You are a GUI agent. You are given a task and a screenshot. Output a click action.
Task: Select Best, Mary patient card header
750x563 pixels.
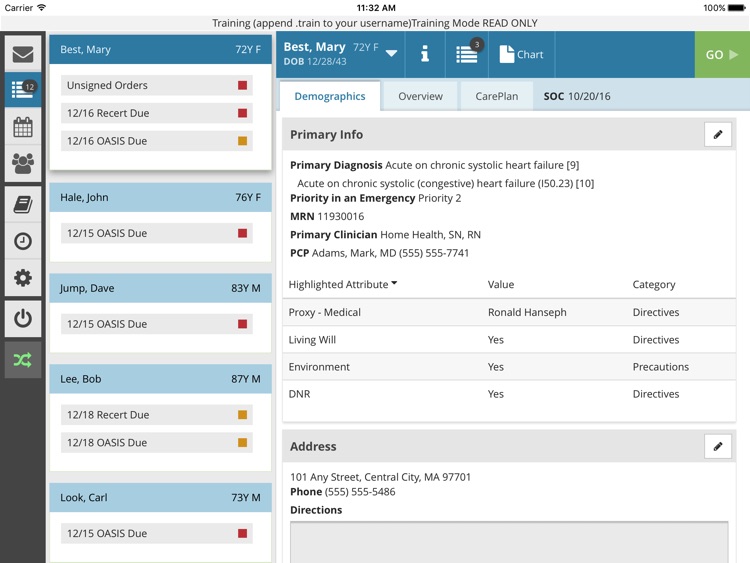coord(161,49)
